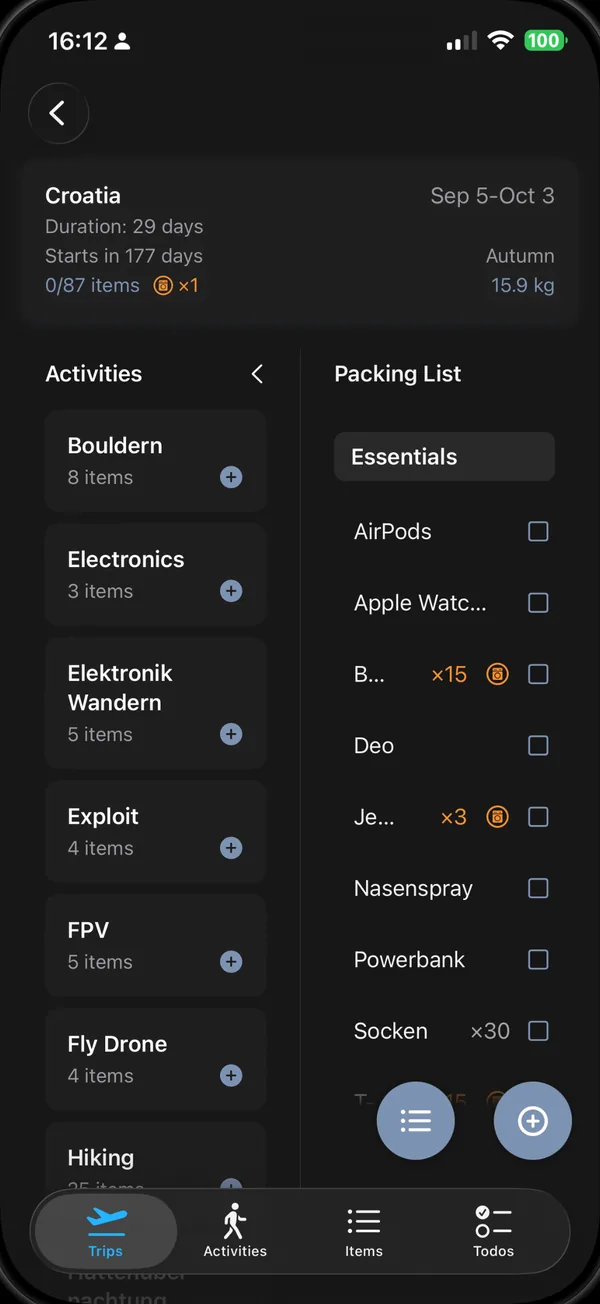The height and width of the screenshot is (1304, 600).
Task: Tap the 15.9 kg weight link
Action: (x=523, y=285)
